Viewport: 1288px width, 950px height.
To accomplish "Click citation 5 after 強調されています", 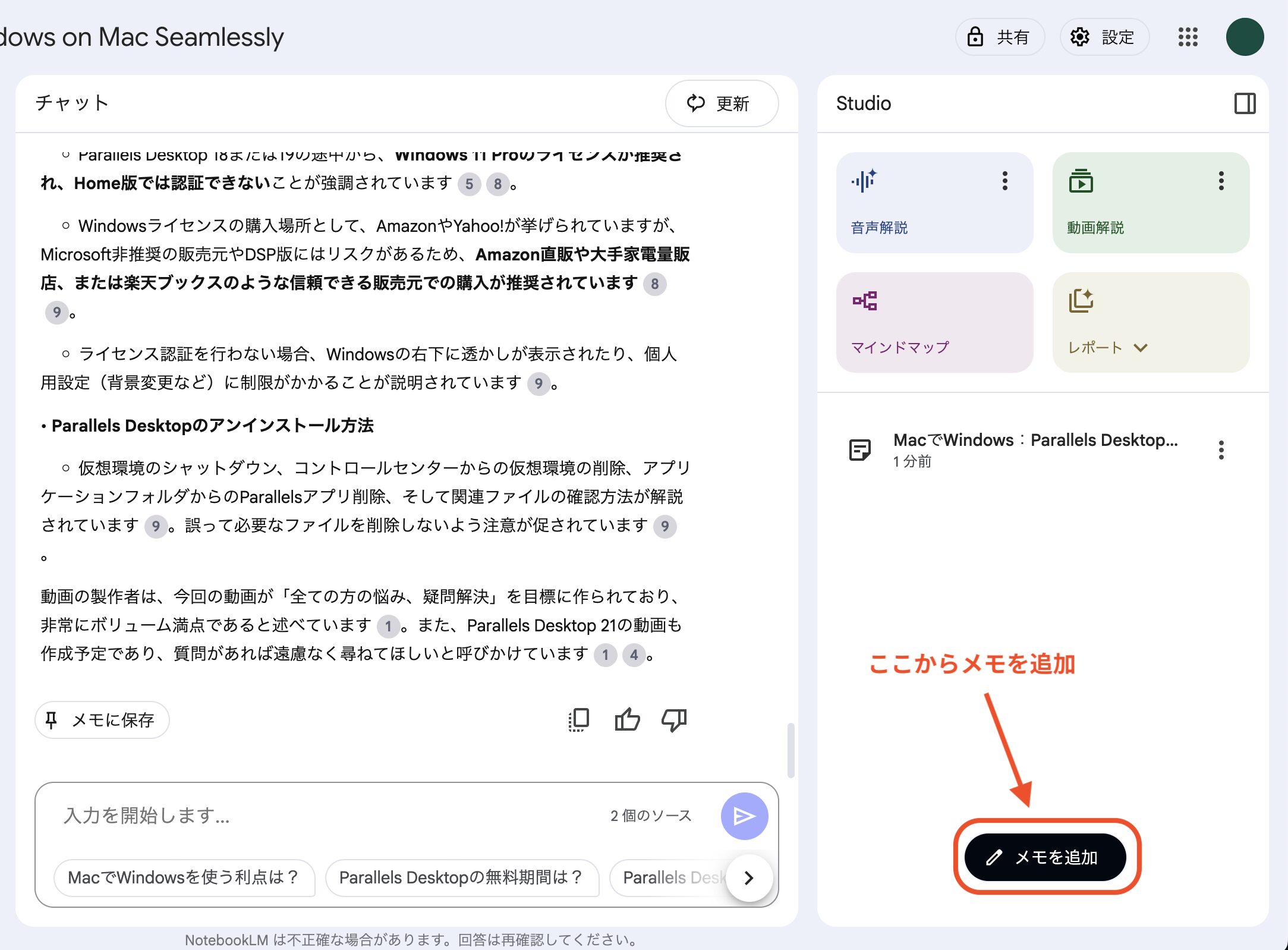I will point(469,184).
